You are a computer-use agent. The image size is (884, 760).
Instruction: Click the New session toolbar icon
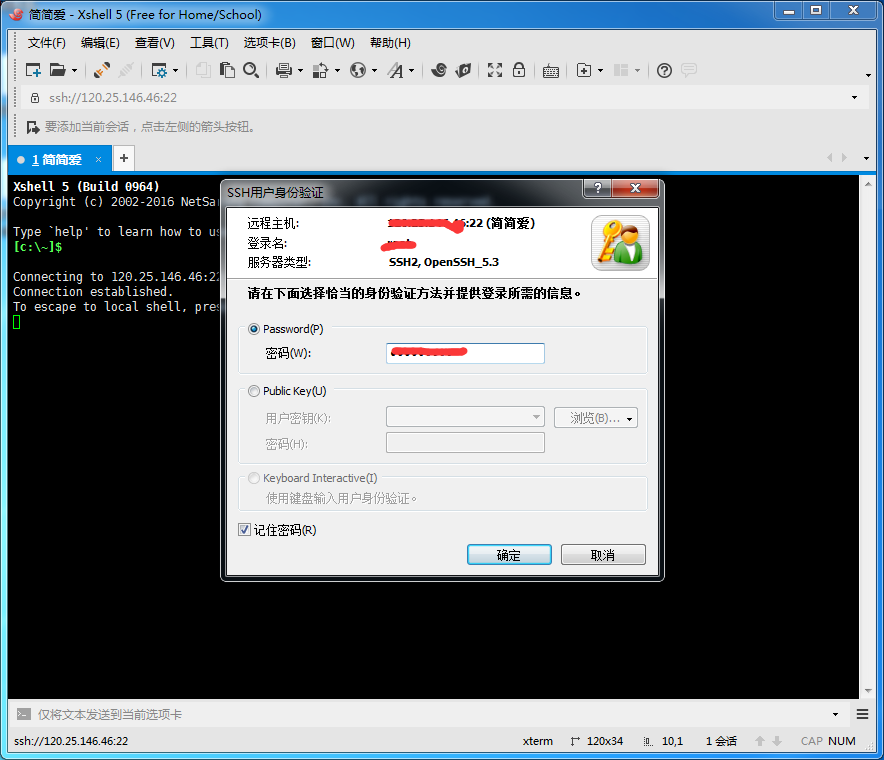(33, 70)
